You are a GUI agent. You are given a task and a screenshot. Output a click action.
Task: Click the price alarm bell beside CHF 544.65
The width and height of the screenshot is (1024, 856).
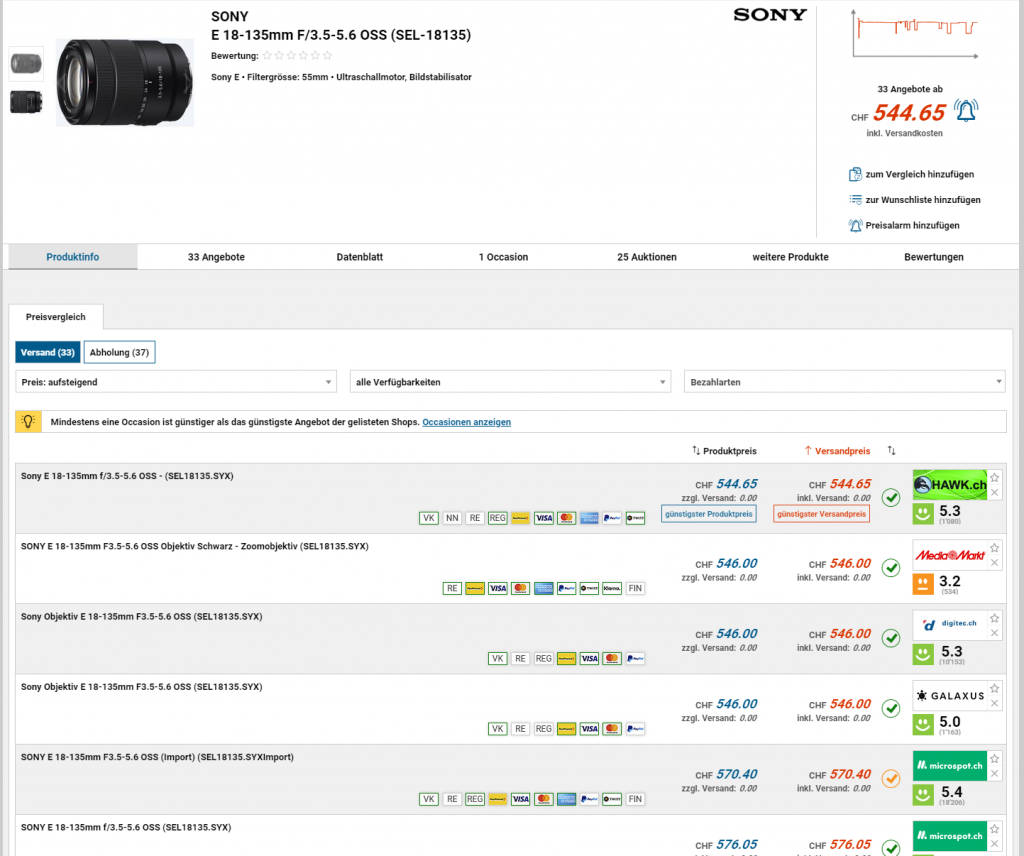[965, 110]
